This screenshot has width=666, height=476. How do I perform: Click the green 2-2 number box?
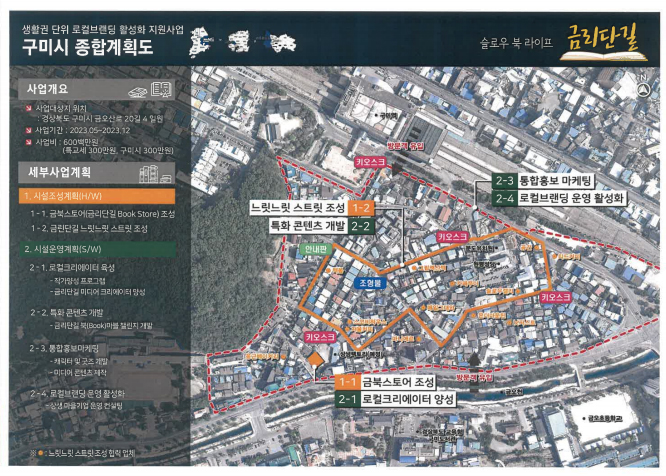361,226
